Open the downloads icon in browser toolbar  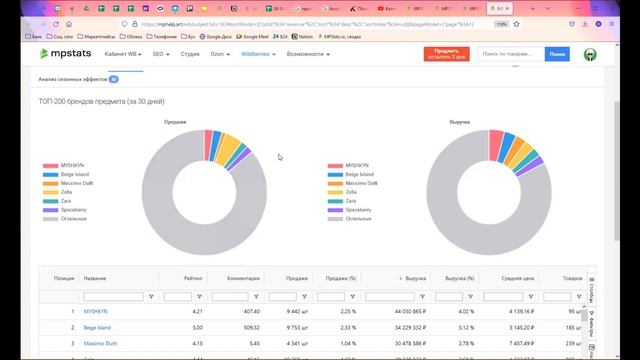coord(585,24)
